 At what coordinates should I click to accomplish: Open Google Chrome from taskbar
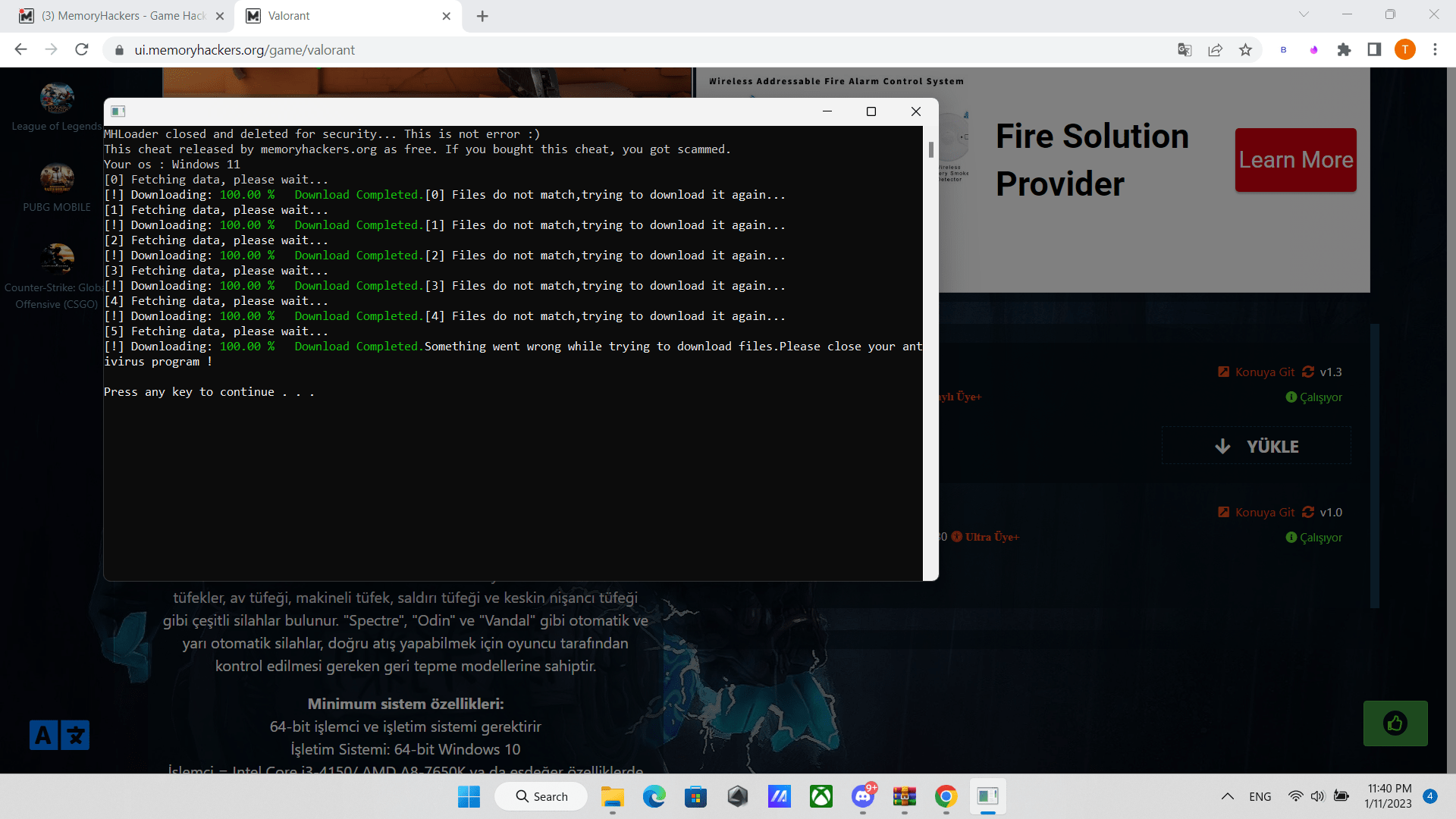946,796
